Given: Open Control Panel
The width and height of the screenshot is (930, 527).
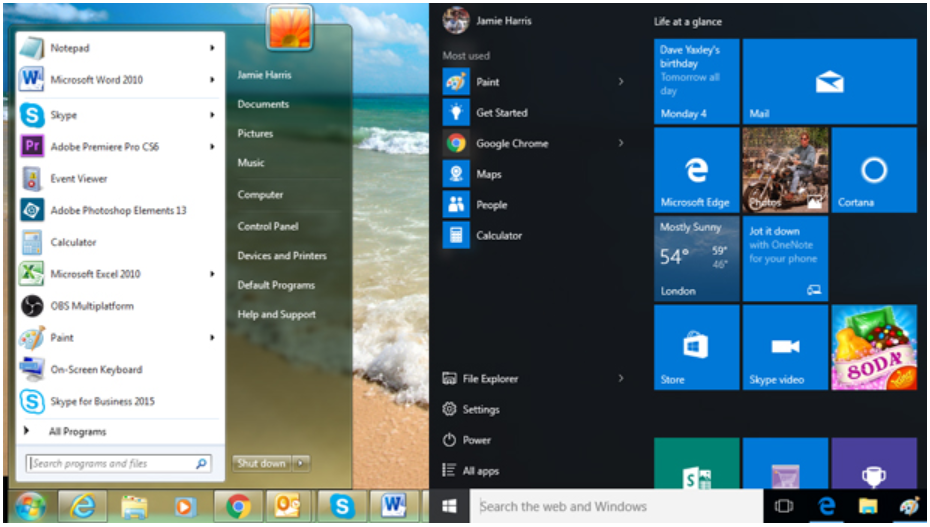Looking at the screenshot, I should click(x=268, y=226).
